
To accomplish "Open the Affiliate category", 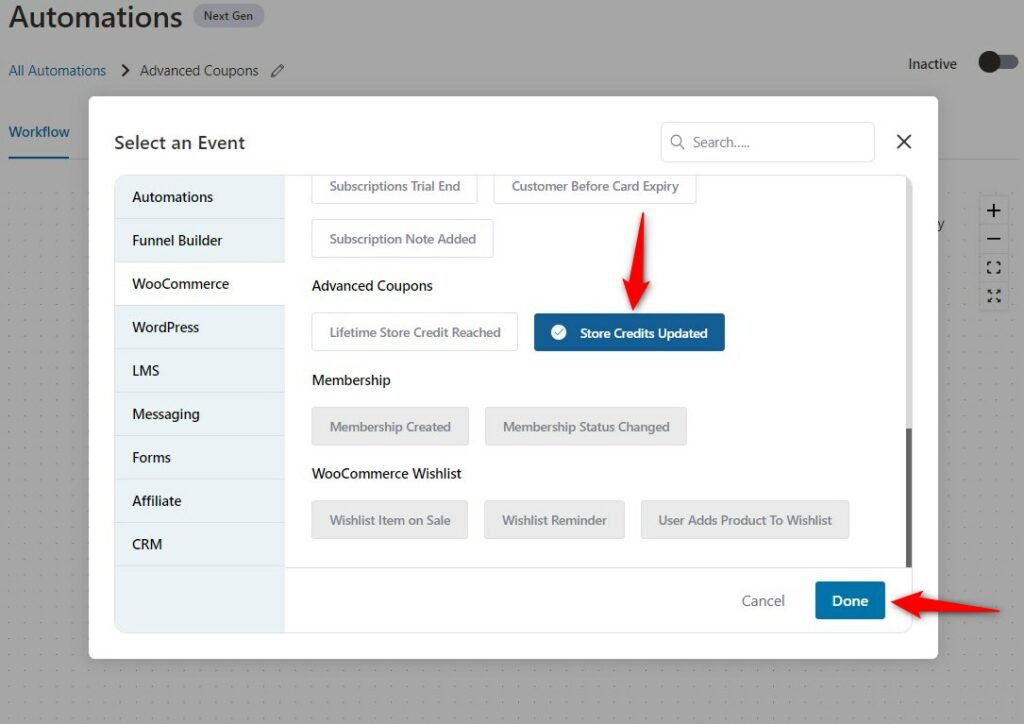I will click(x=200, y=501).
